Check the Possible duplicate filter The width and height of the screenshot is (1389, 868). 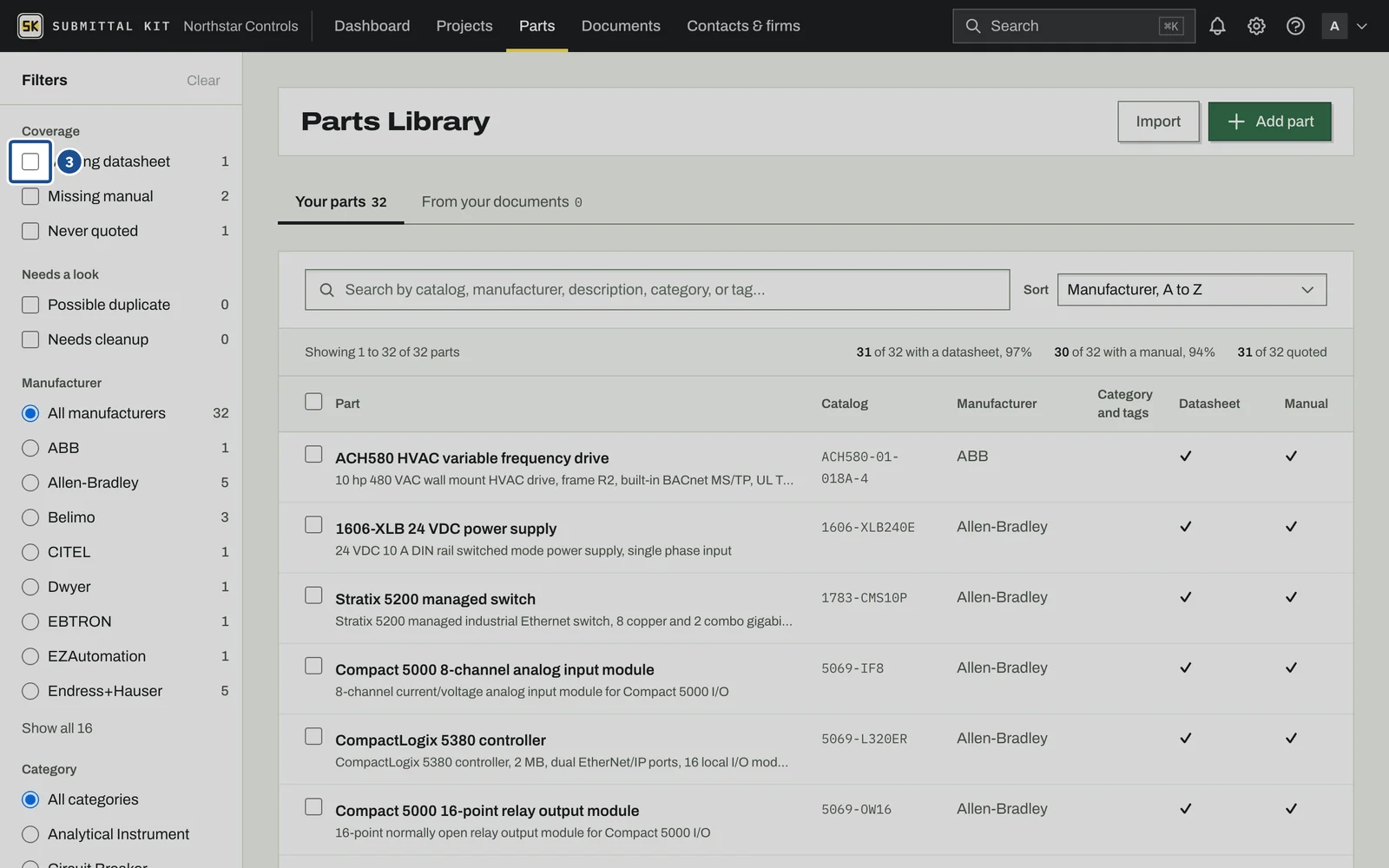click(x=30, y=305)
